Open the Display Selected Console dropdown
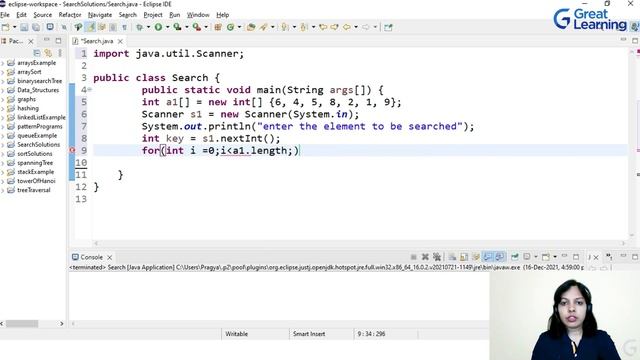The height and width of the screenshot is (360, 640). 536,257
